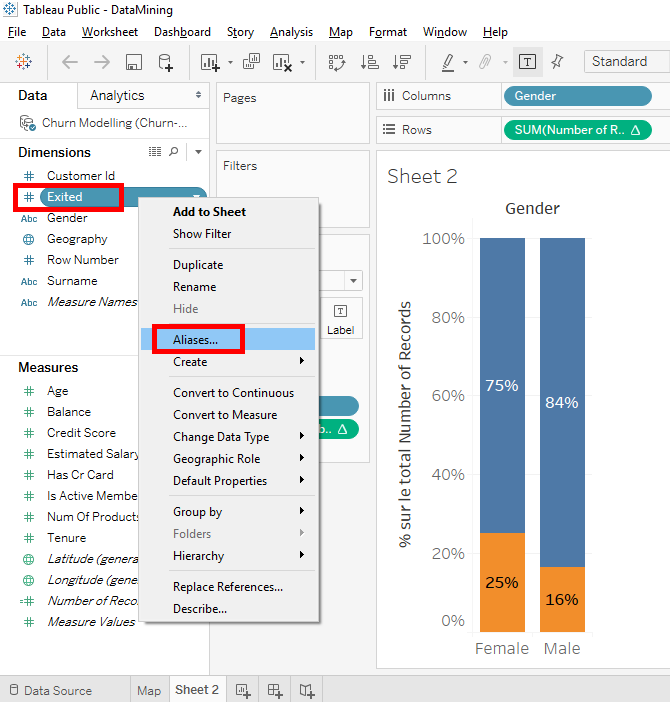This screenshot has height=702, width=670.
Task: Expand the Create submenu
Action: click(x=238, y=362)
